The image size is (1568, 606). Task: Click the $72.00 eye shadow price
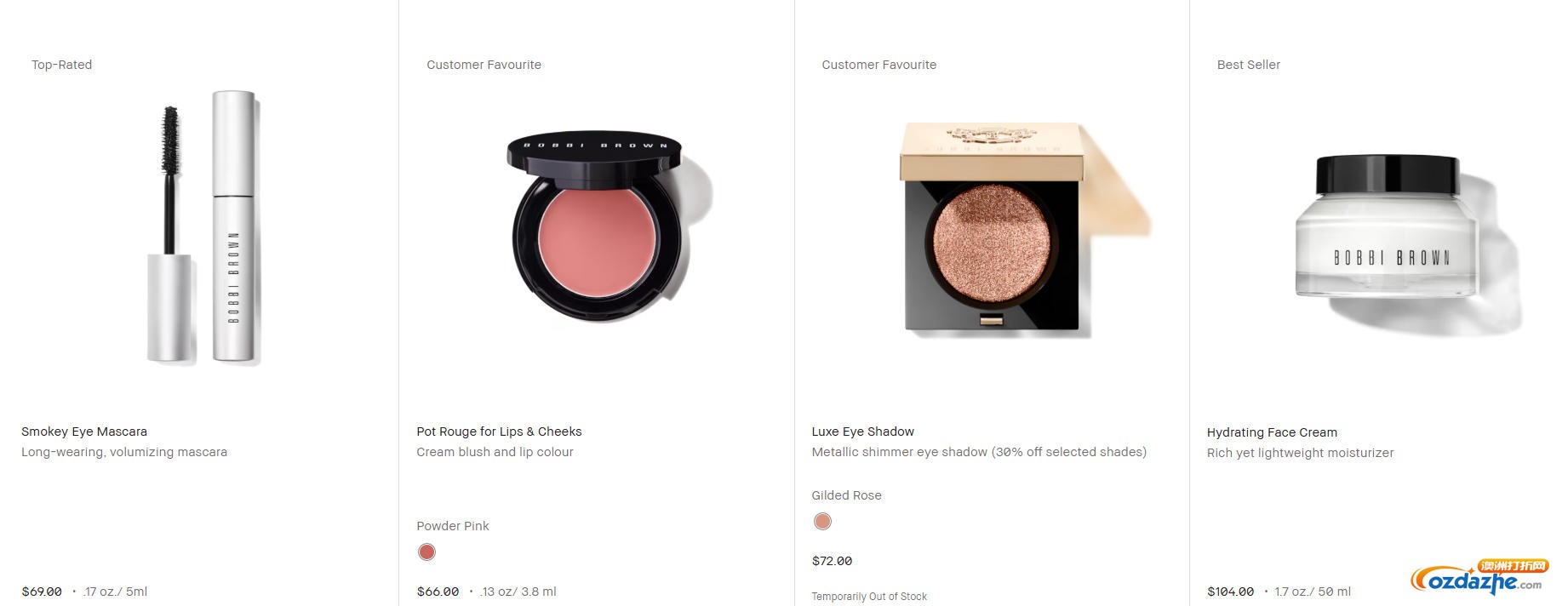click(x=832, y=561)
